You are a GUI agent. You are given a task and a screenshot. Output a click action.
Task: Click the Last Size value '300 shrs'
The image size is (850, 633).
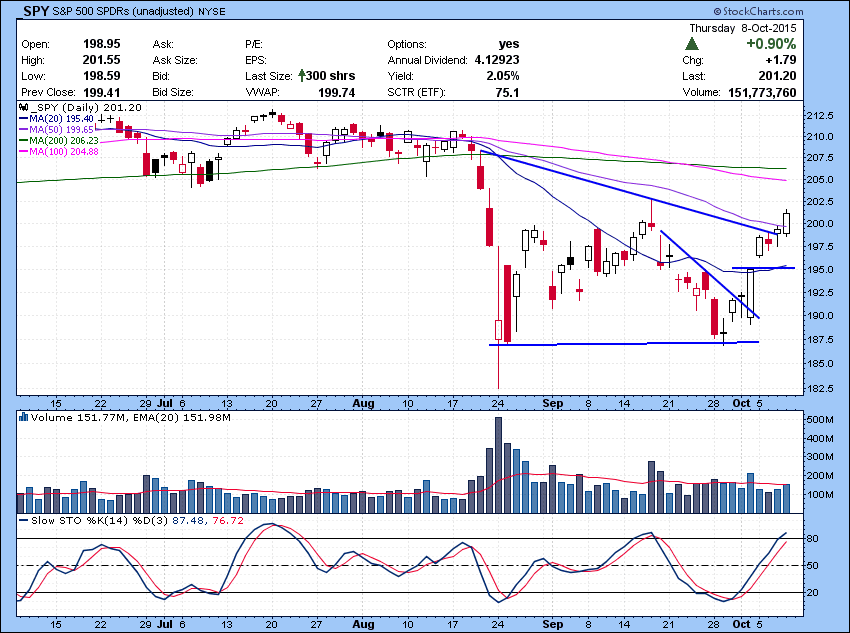click(330, 75)
